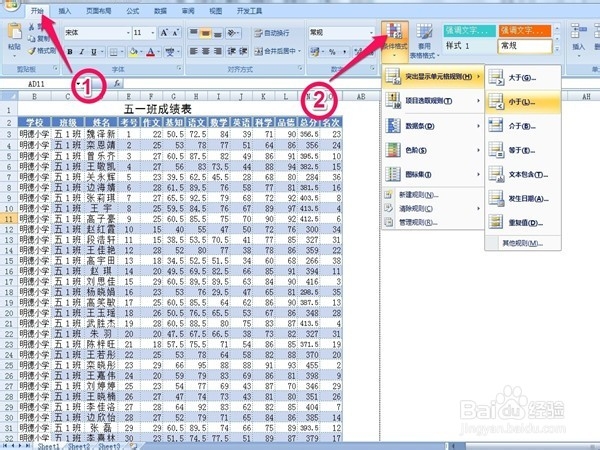Open the 数据 ribbon tab

[160, 11]
